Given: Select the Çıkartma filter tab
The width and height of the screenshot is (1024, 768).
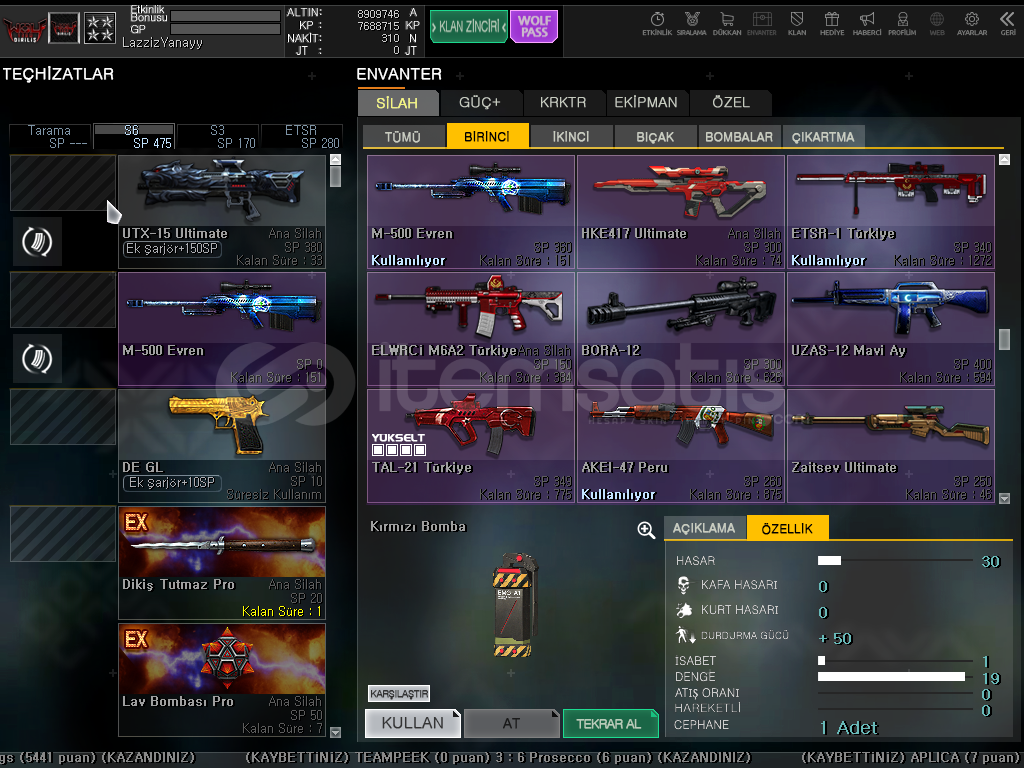Looking at the screenshot, I should coord(823,136).
